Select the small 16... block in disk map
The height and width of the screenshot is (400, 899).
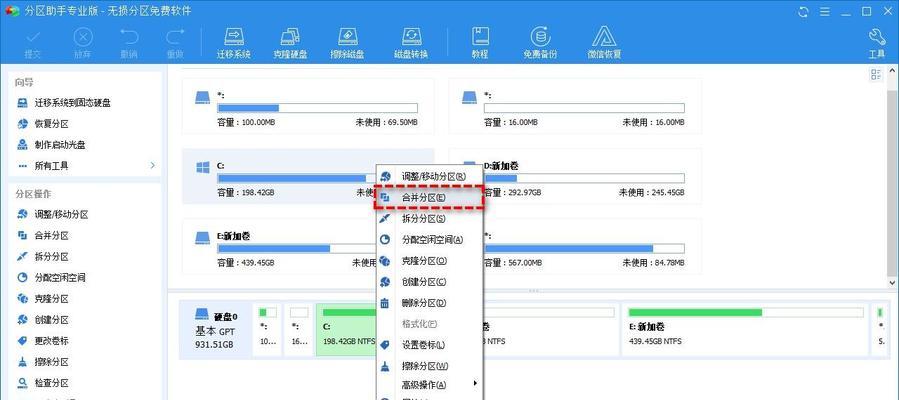coord(298,330)
